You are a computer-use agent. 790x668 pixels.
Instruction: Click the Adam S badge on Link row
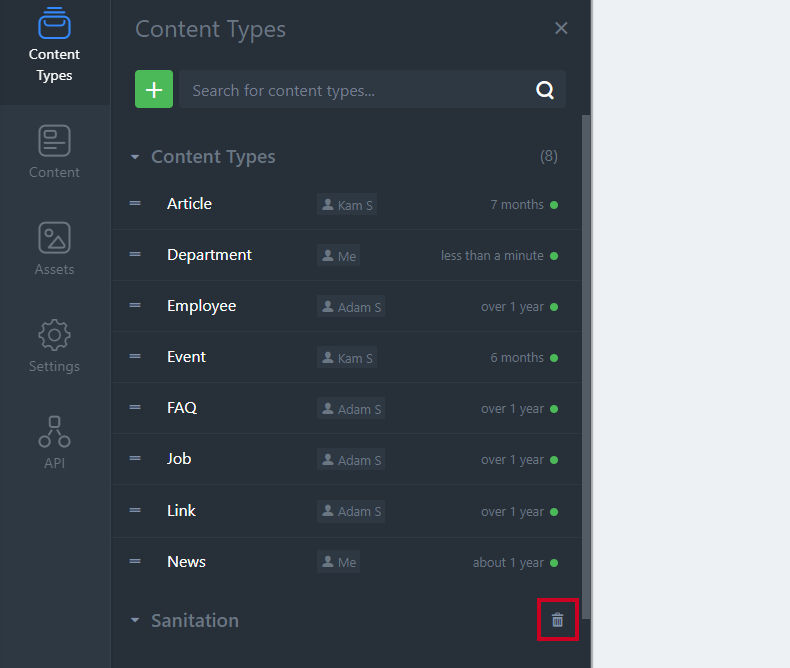tap(351, 511)
